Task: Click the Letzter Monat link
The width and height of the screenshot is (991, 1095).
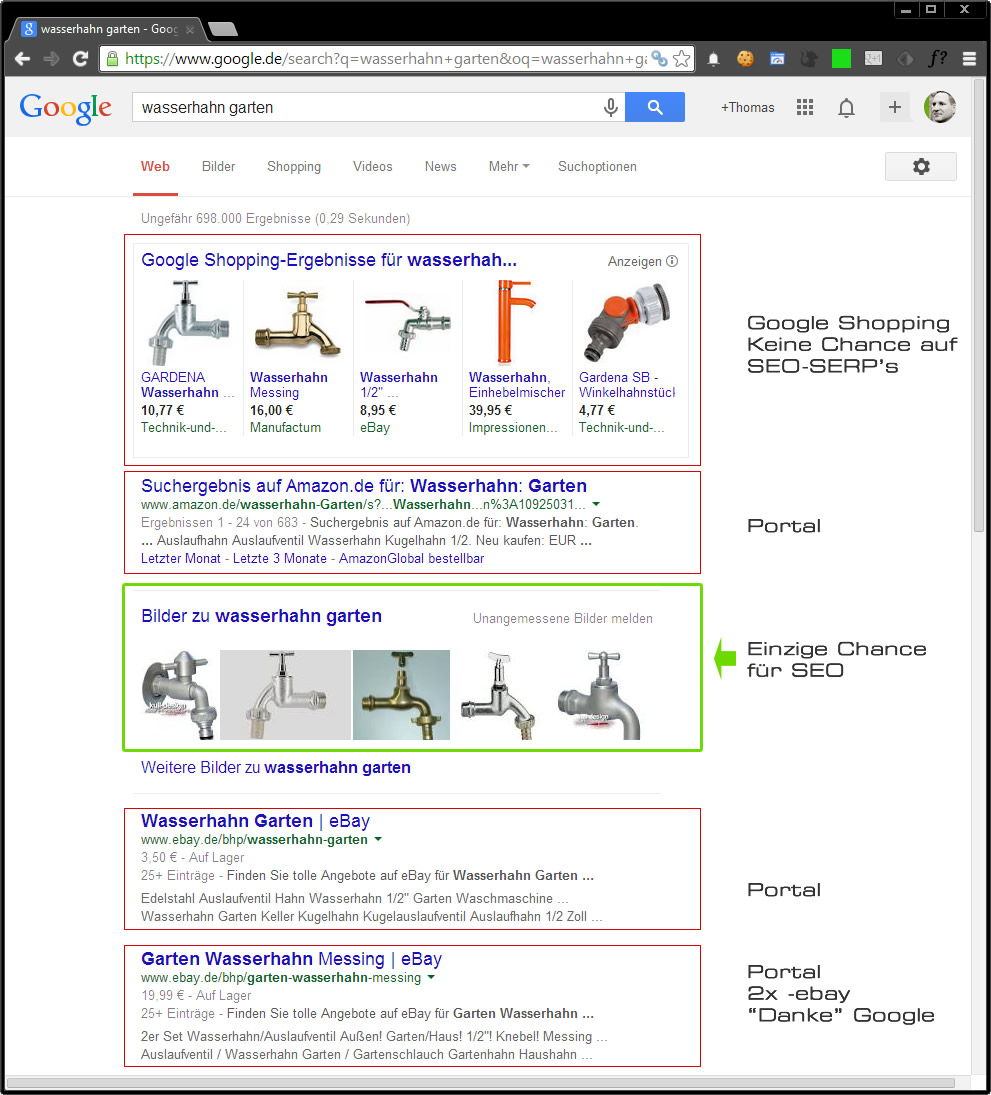Action: [181, 559]
